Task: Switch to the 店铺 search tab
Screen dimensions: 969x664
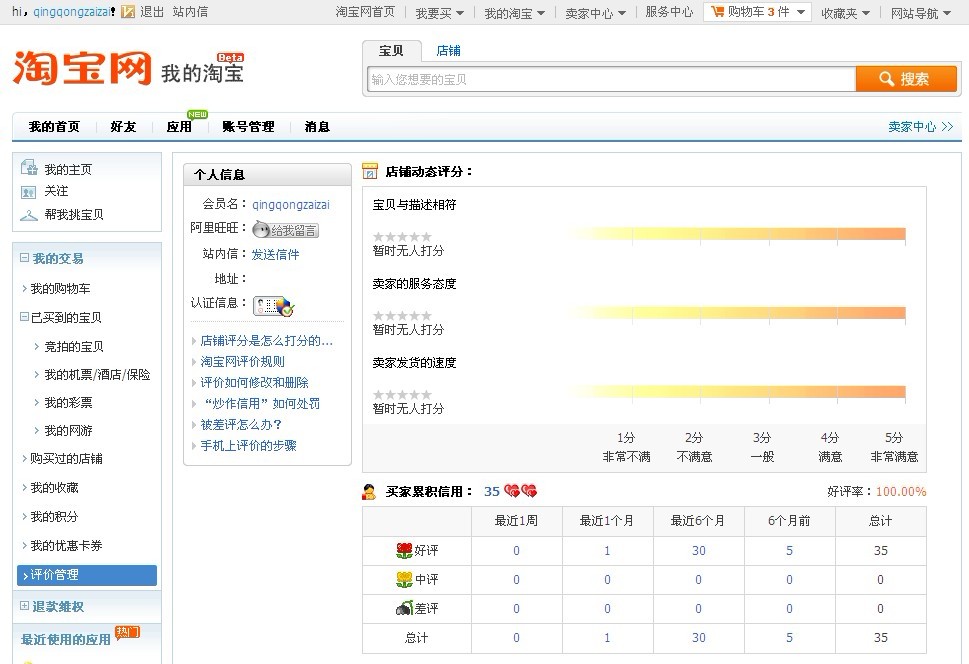Action: coord(448,50)
